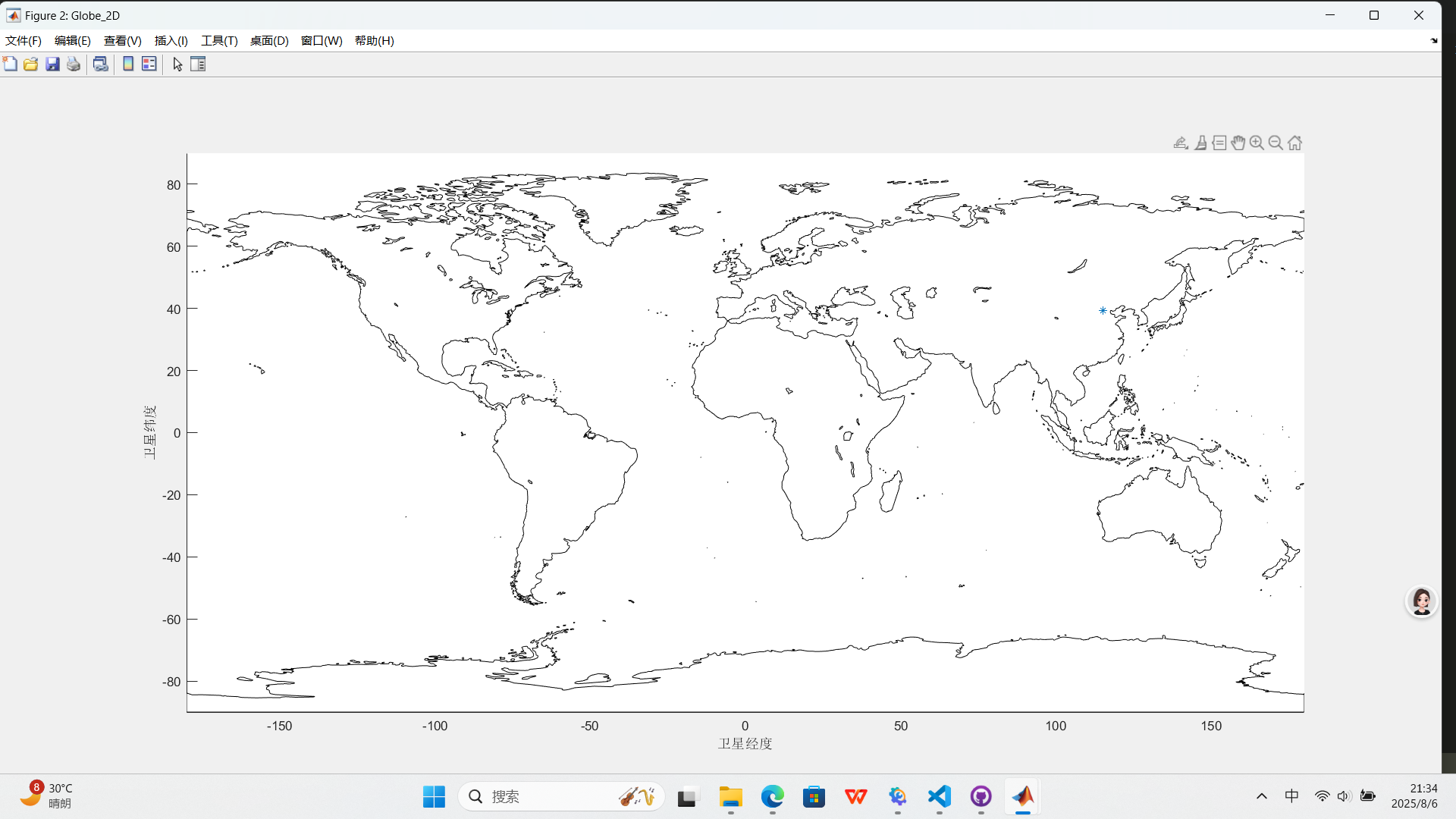Activate the Pan hand tool
1456x819 pixels.
click(x=1238, y=143)
